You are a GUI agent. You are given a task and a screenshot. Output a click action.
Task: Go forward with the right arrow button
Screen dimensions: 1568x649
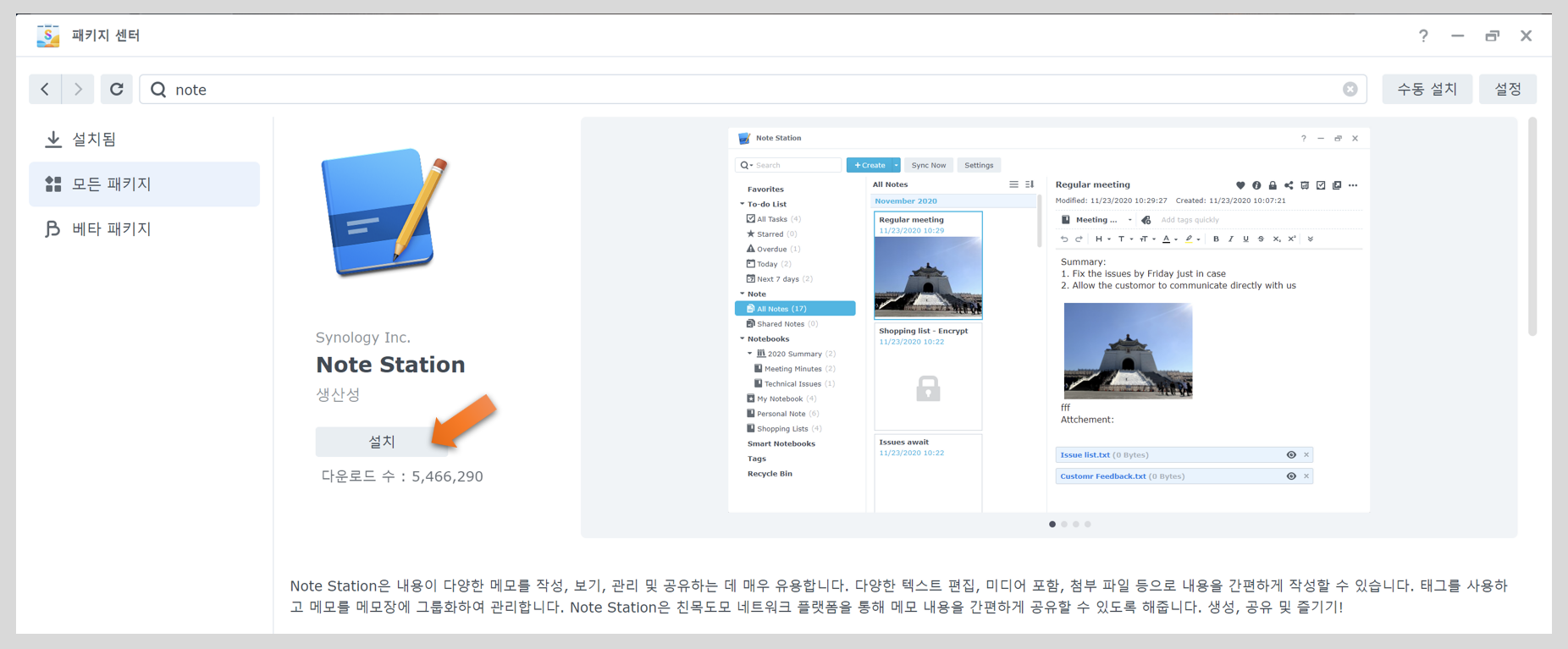[x=78, y=89]
